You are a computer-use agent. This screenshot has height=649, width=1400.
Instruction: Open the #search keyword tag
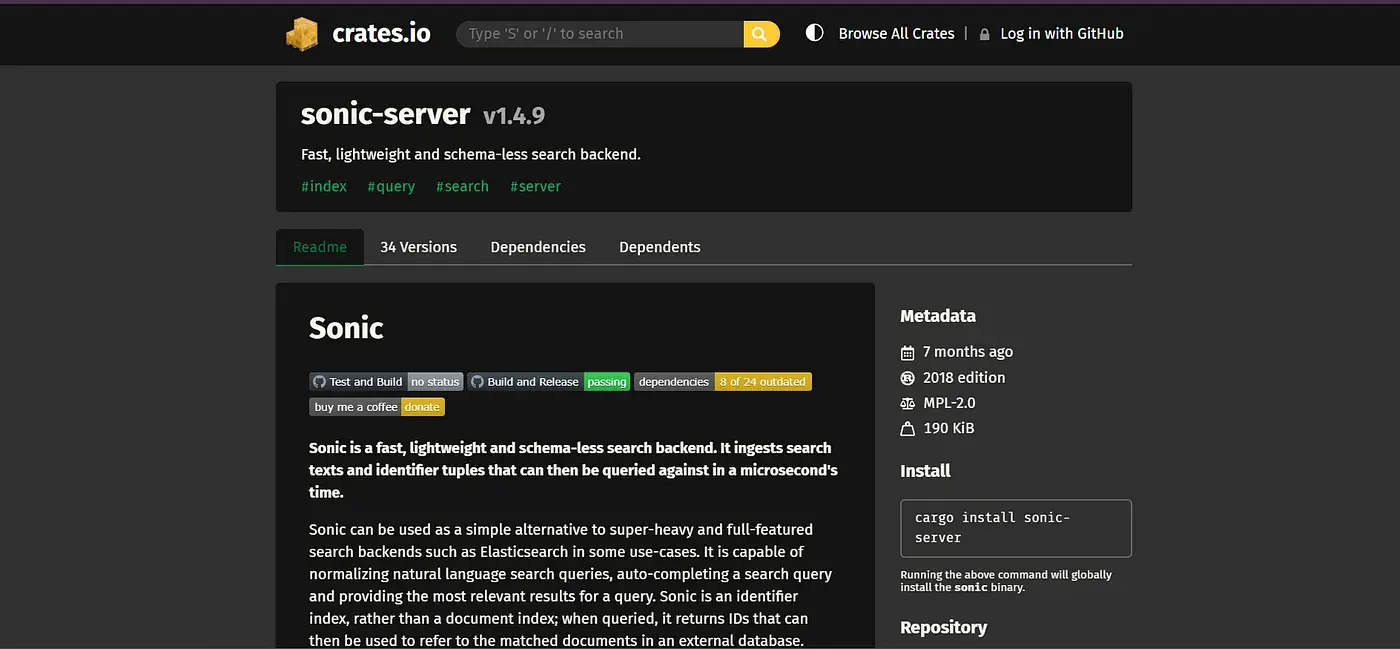click(x=462, y=186)
